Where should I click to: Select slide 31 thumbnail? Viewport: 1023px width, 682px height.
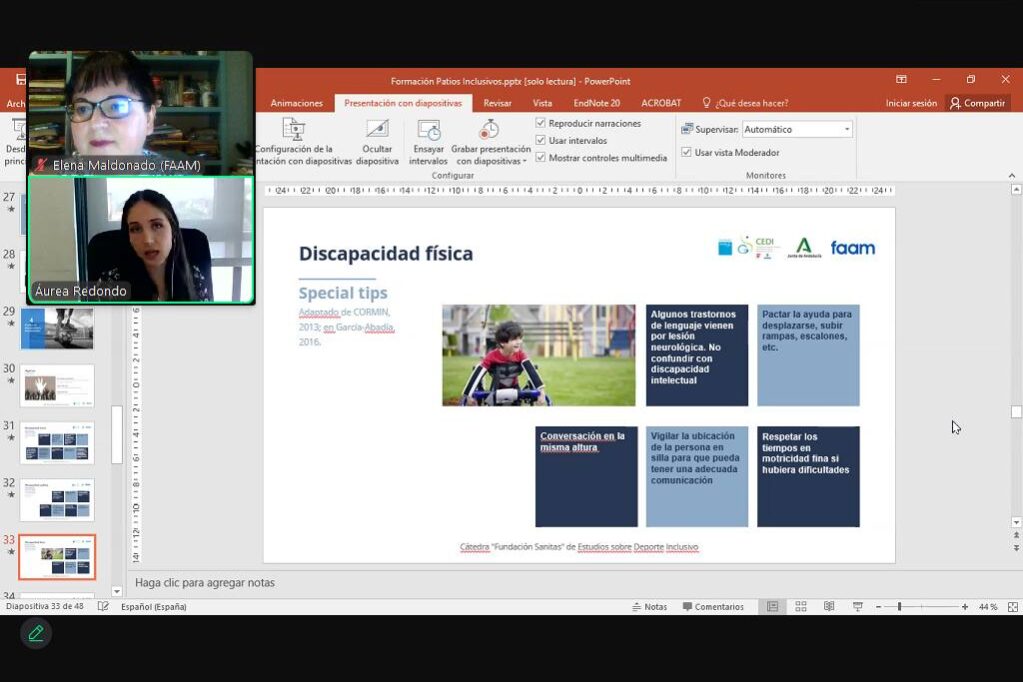57,442
